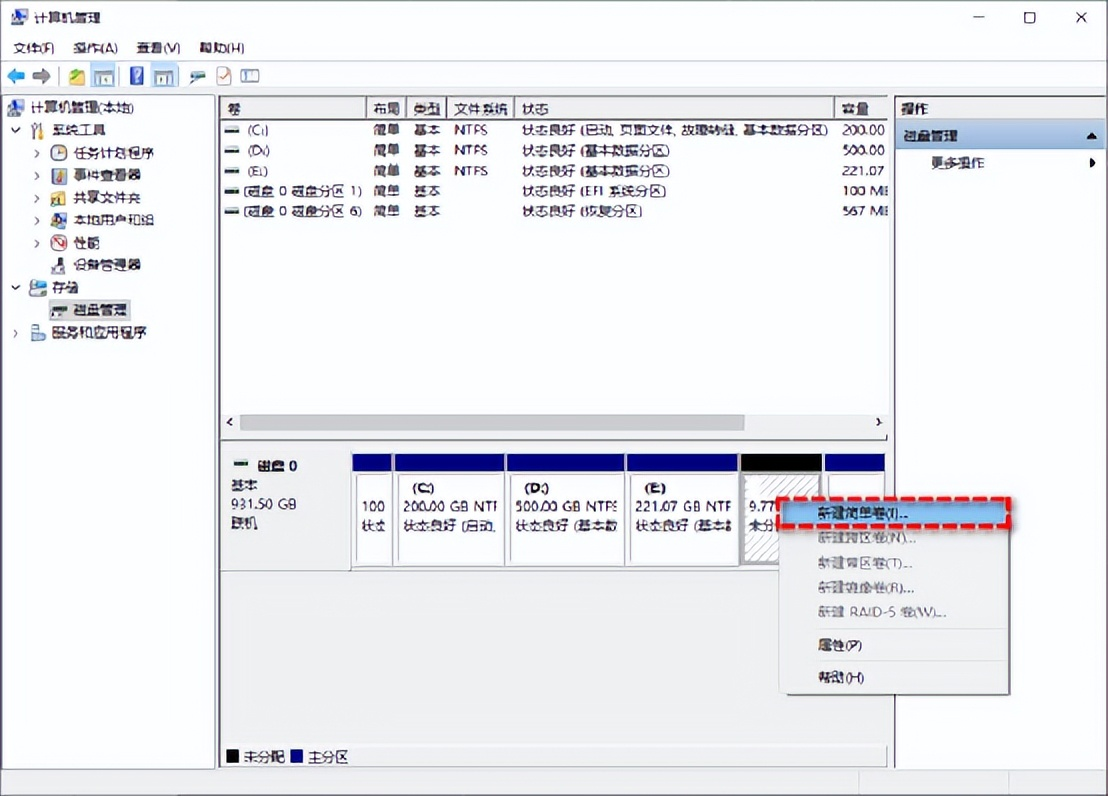Open 事件查看器 (Event Viewer) in the tree
The image size is (1108, 796).
(x=106, y=175)
